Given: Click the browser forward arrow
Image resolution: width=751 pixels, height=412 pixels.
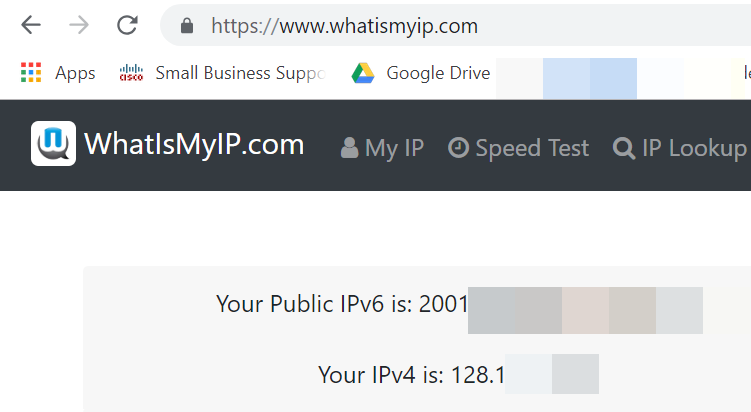Looking at the screenshot, I should (x=79, y=25).
